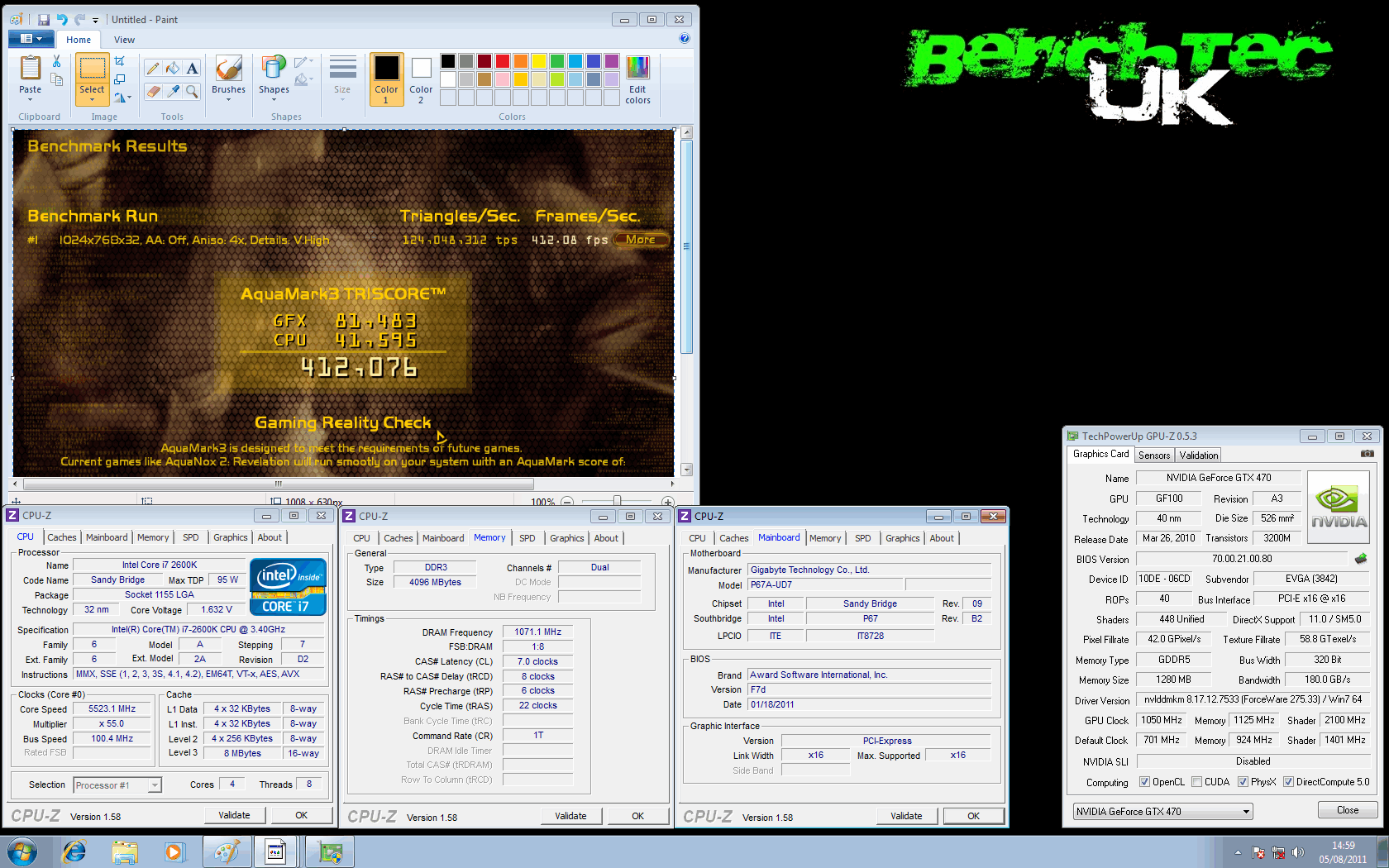Click the volume speaker icon in the system tray
1389x868 pixels.
1298,852
